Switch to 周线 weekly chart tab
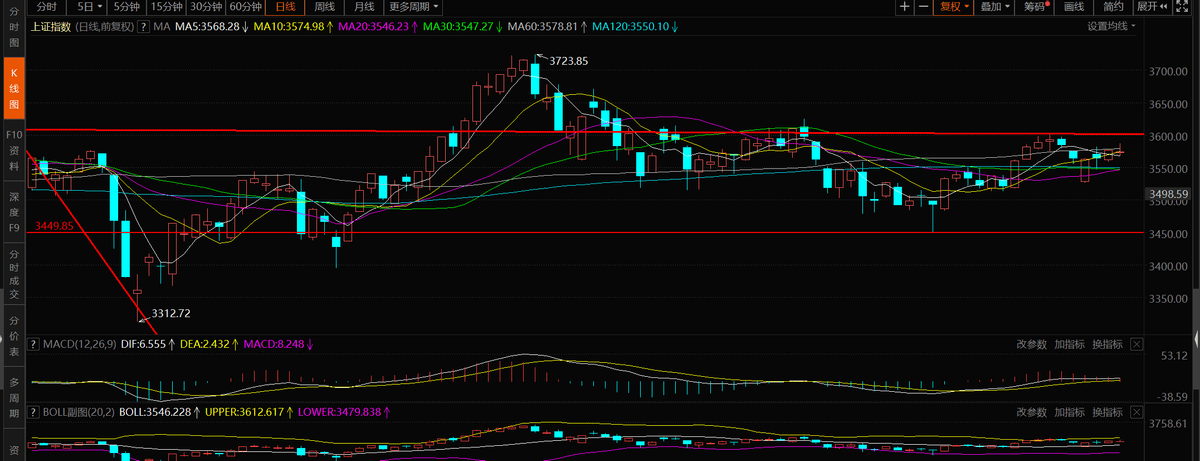1200x461 pixels. [324, 7]
